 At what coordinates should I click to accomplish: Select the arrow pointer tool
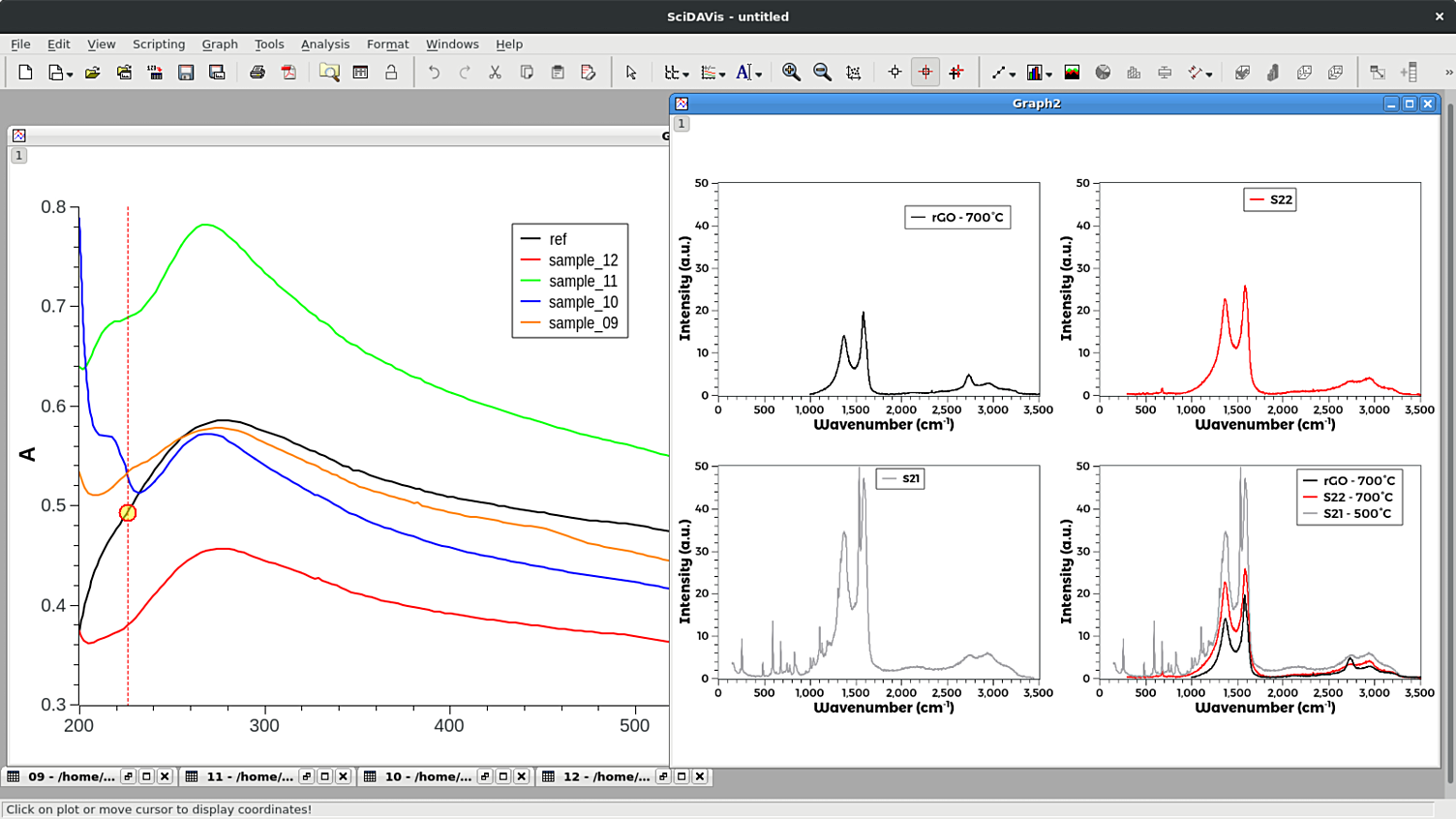631,73
